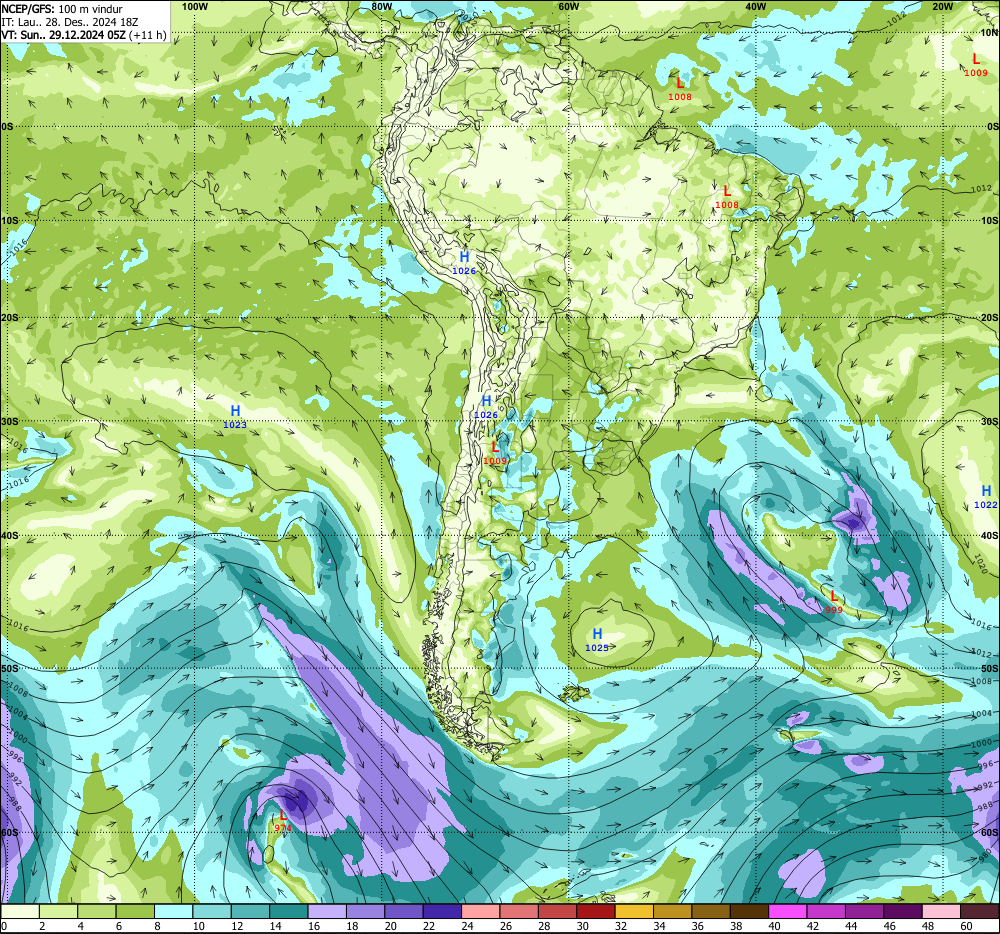Pick the pale 0–2 legend swatch
The height and width of the screenshot is (934, 1000).
(20, 912)
